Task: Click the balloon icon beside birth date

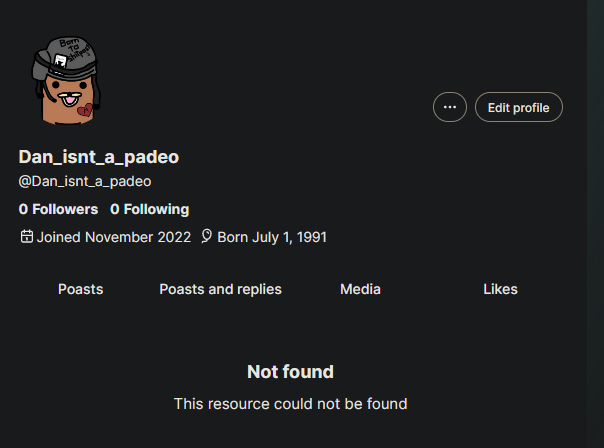Action: pos(206,236)
